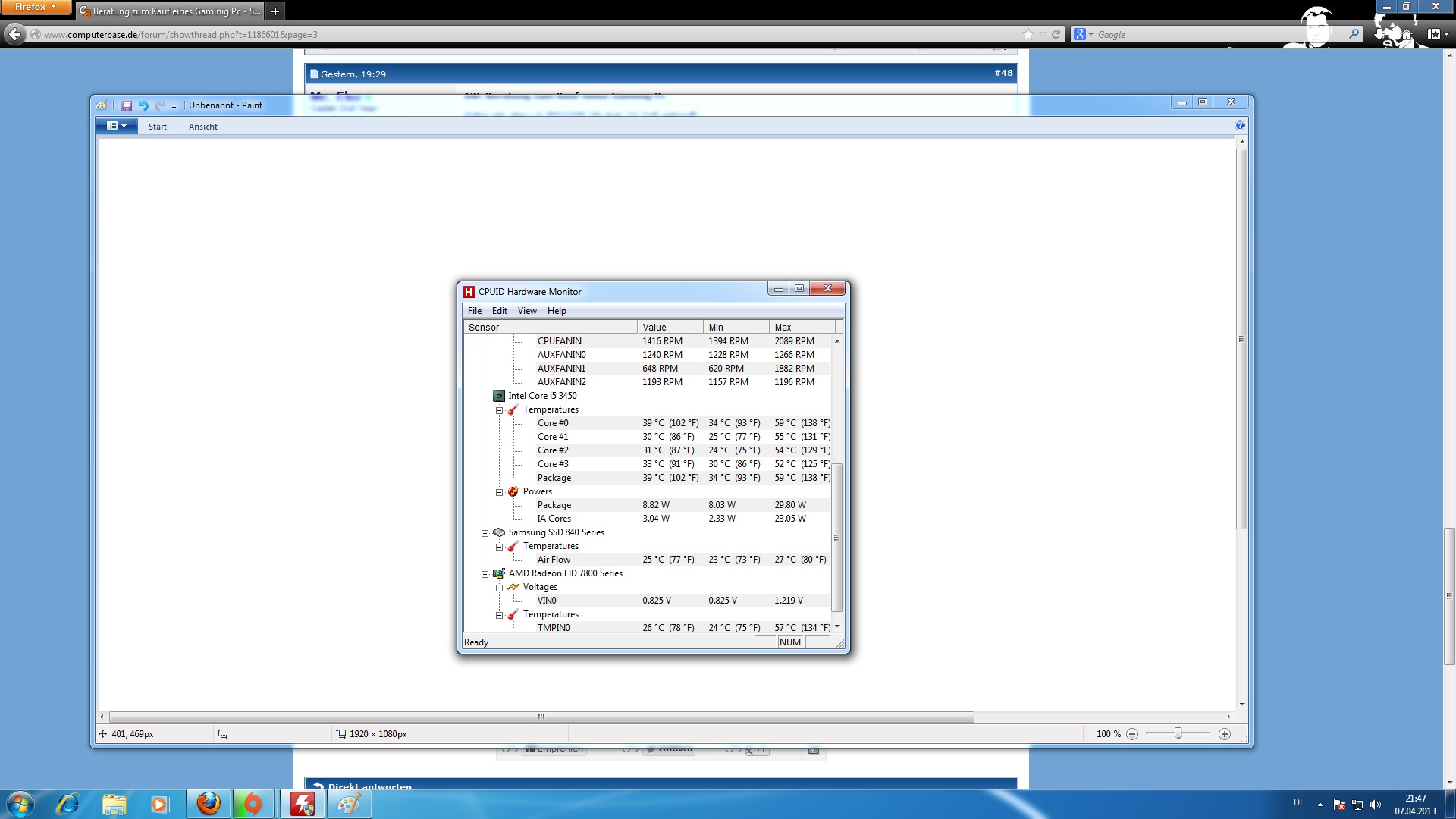
Task: Collapse the Powers tree node
Action: (x=500, y=492)
